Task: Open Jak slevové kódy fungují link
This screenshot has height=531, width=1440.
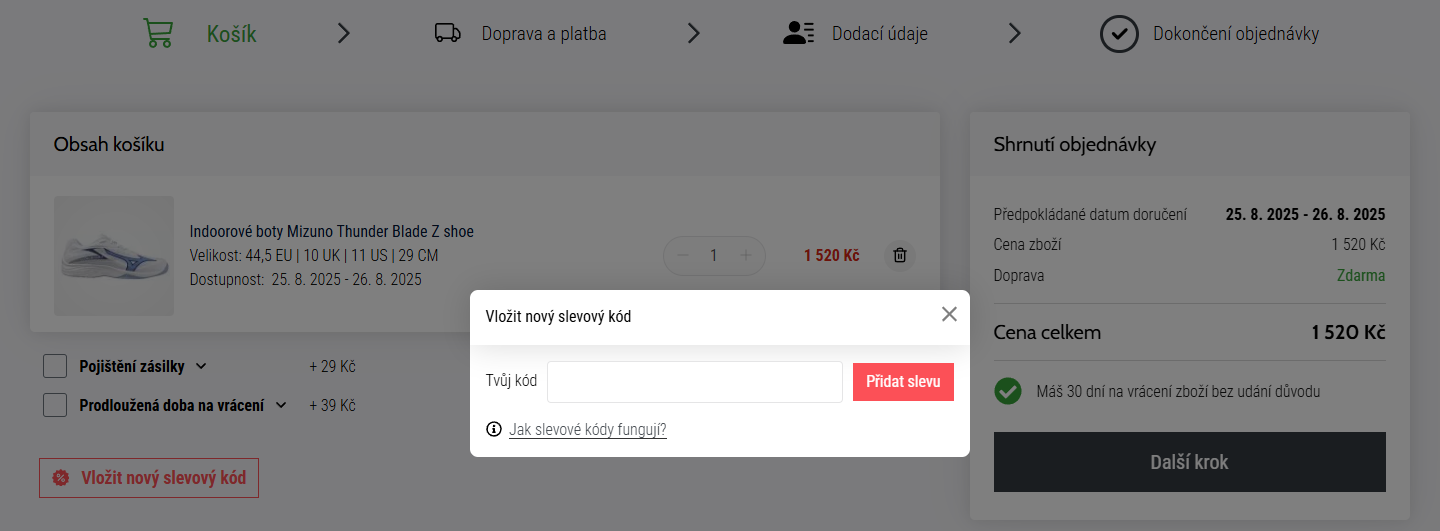Action: click(x=587, y=430)
